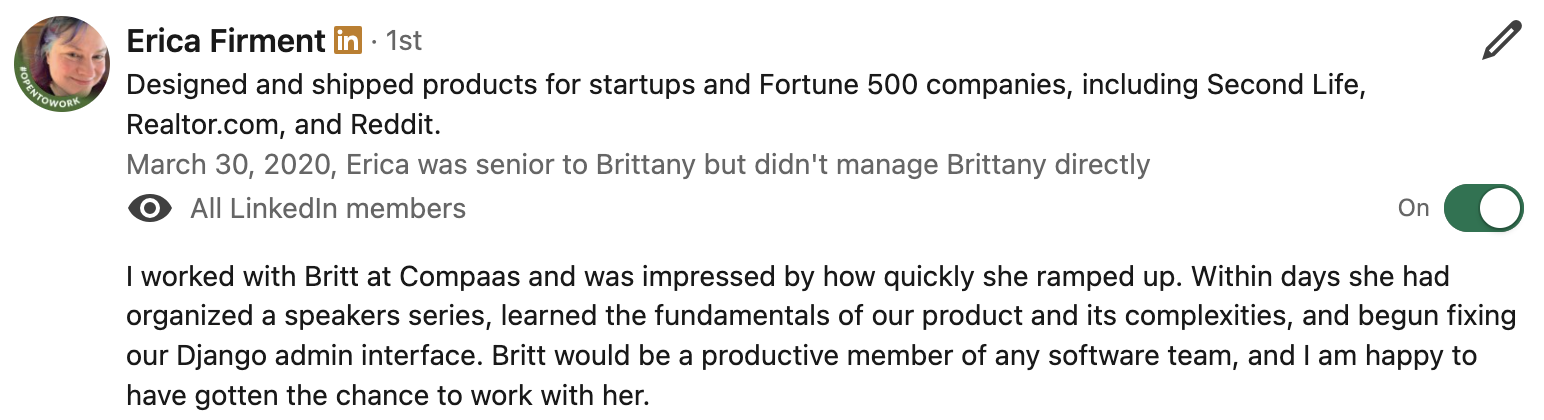Turn off the recommendation visibility switch

click(1483, 208)
